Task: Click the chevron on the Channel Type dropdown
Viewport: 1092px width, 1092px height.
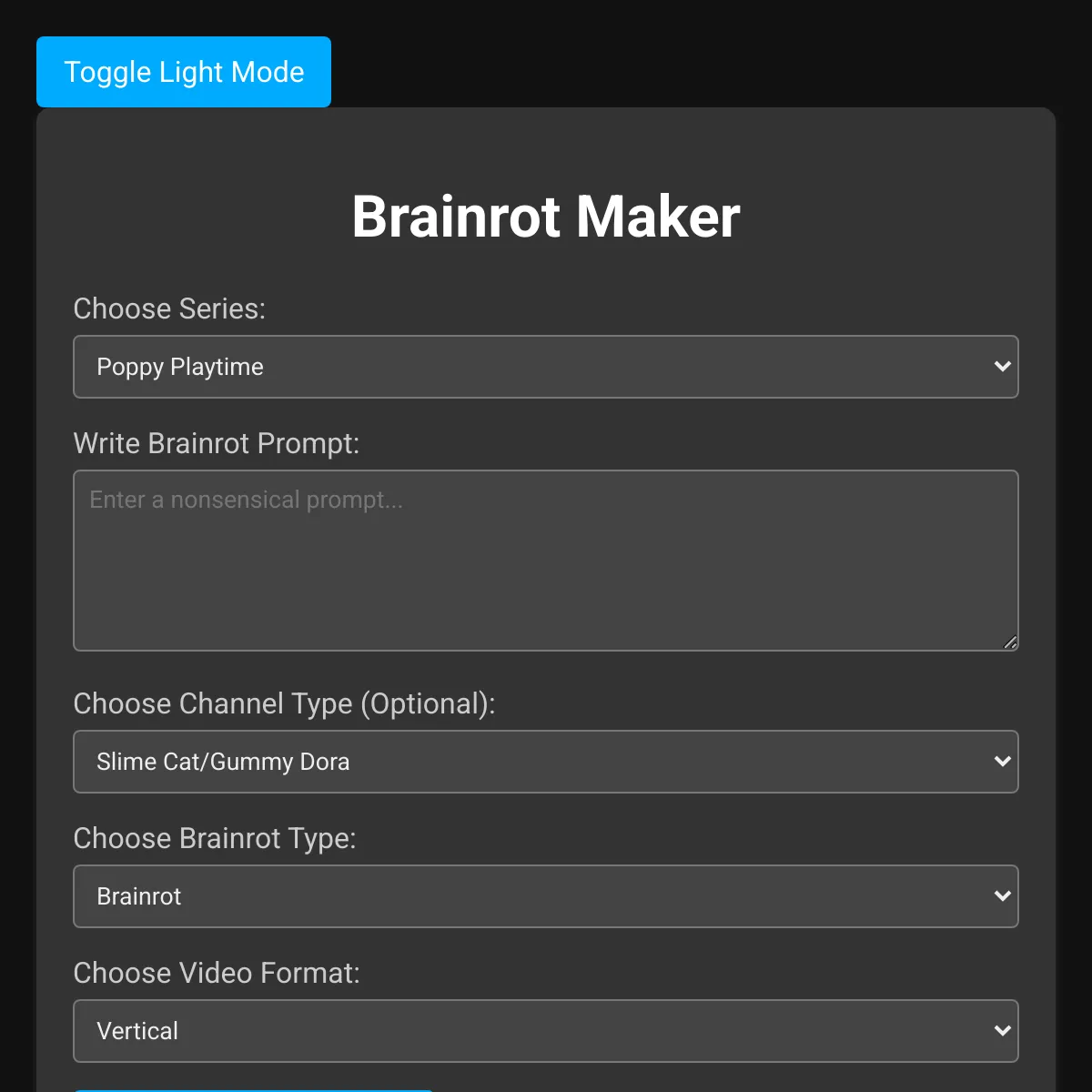Action: [x=1003, y=762]
